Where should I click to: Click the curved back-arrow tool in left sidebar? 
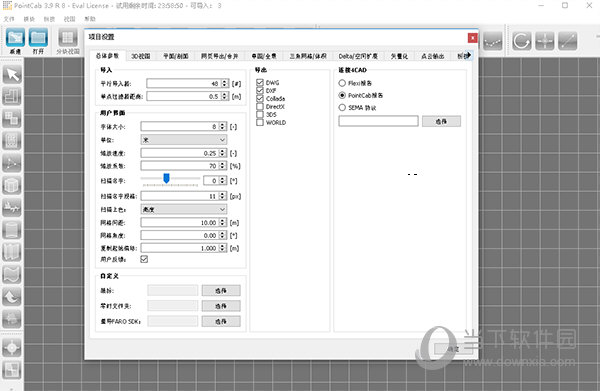pyautogui.click(x=12, y=297)
